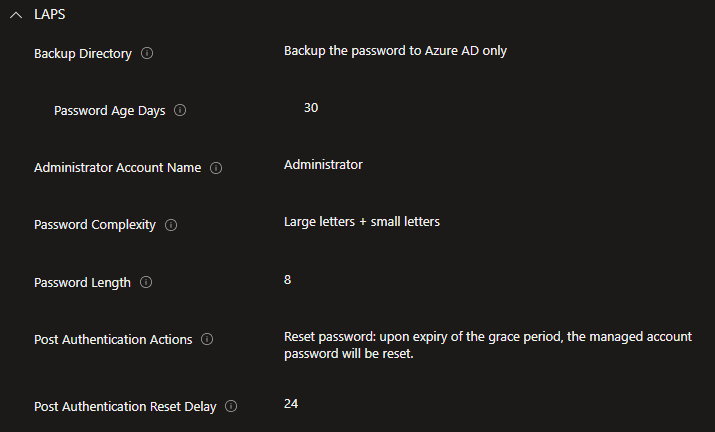The height and width of the screenshot is (432, 715).
Task: Click the Reset Delay value 24
Action: (291, 403)
